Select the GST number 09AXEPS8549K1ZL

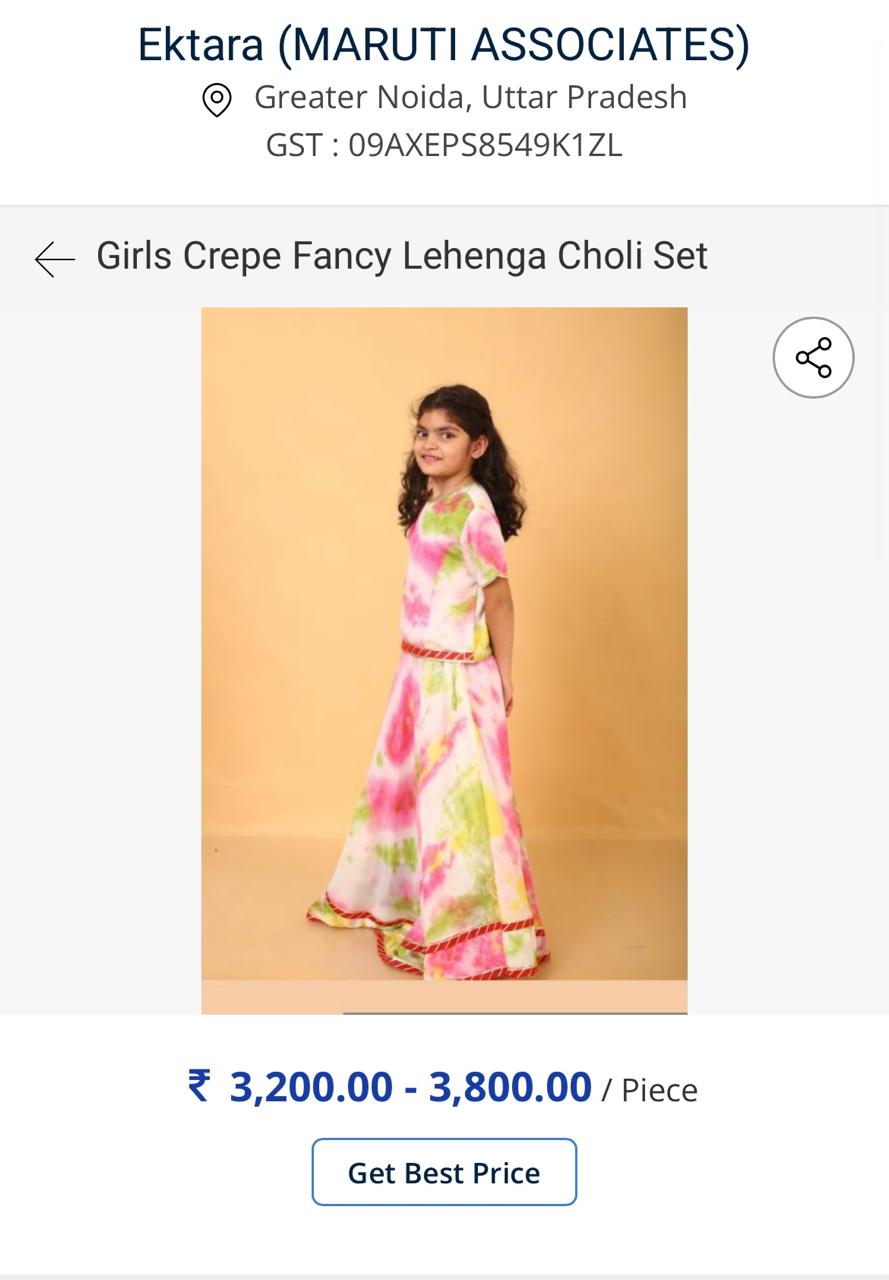tap(485, 146)
